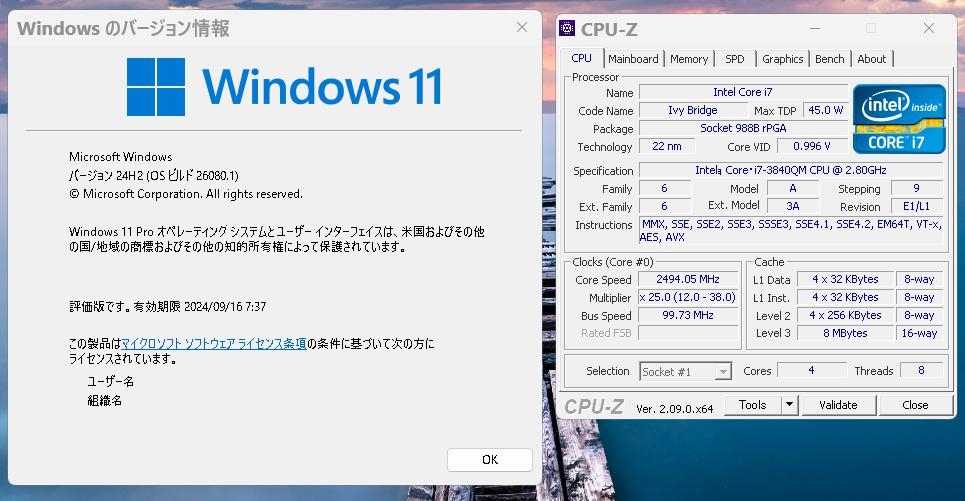Click the Cores value '4'
The width and height of the screenshot is (965, 501).
pos(811,370)
